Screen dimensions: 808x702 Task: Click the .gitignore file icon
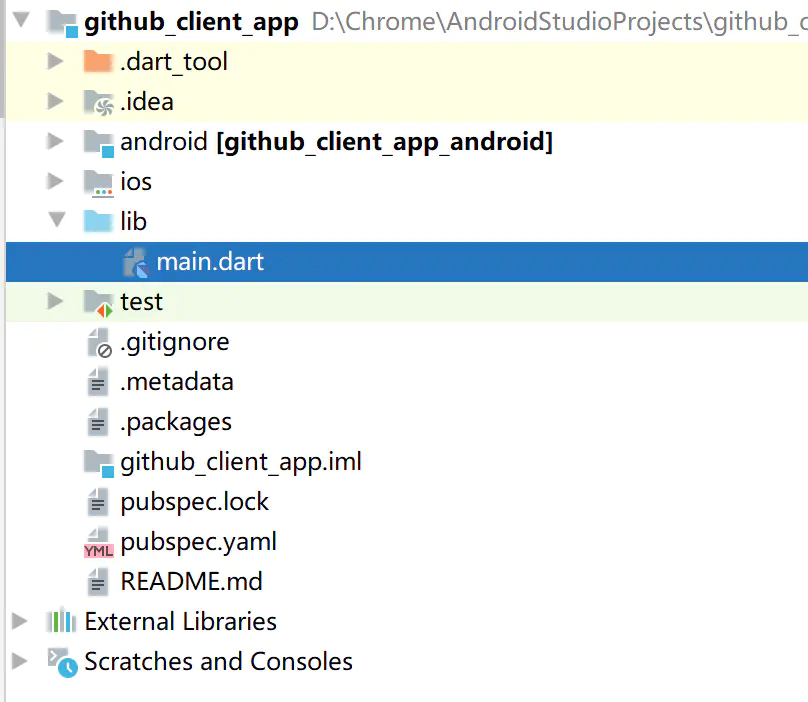(98, 342)
